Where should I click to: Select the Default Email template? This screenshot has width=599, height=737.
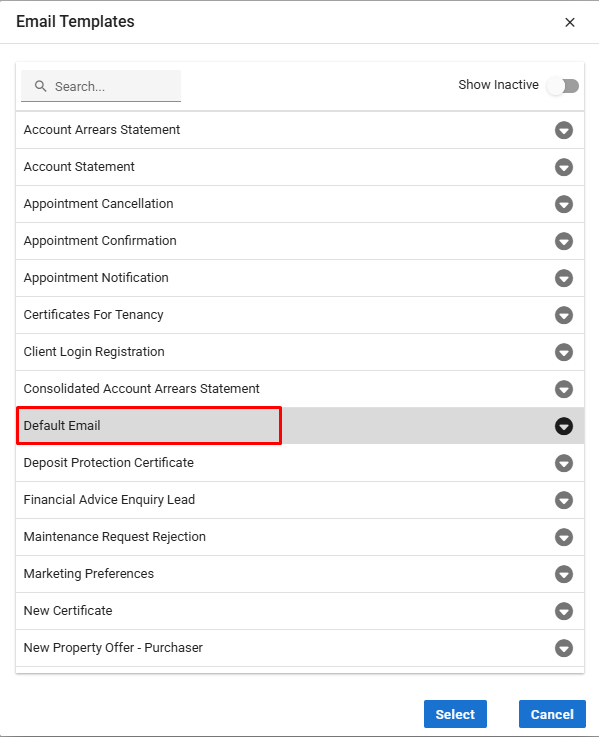pos(300,426)
